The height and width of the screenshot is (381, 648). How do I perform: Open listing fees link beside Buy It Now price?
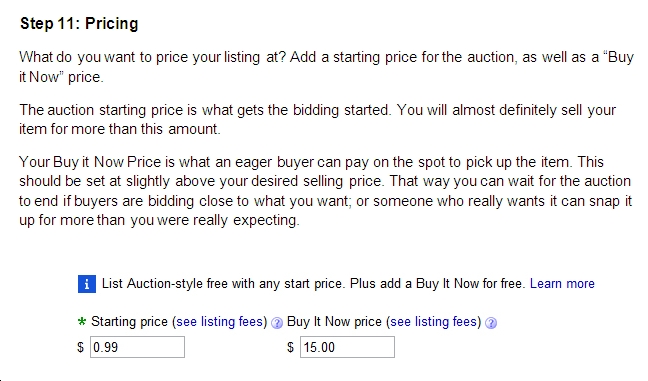click(x=434, y=322)
